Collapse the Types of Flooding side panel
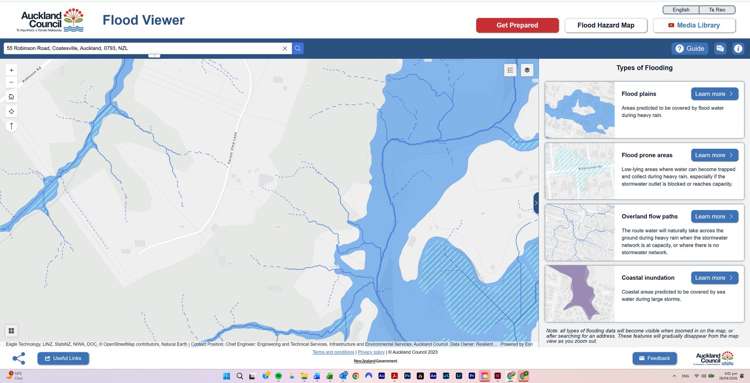The width and height of the screenshot is (750, 383). point(536,203)
